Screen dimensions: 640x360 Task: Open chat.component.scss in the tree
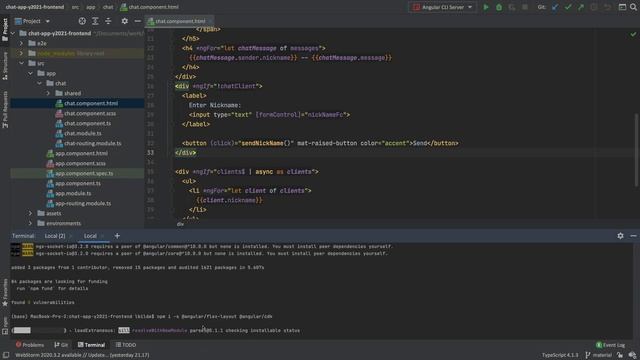(x=90, y=113)
